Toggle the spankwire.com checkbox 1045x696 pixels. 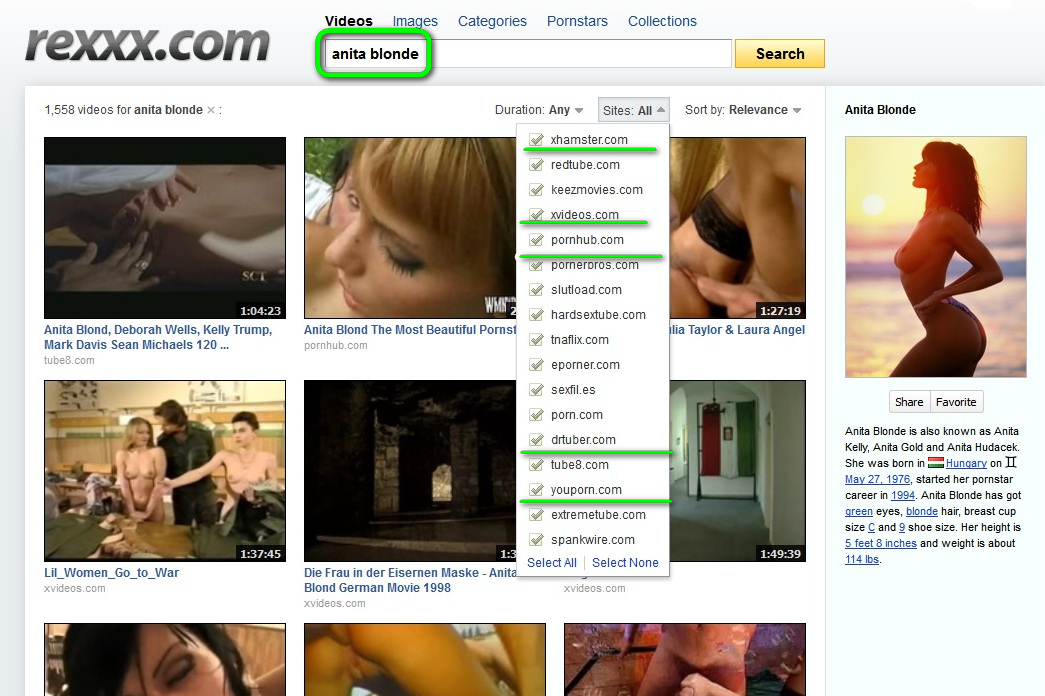pyautogui.click(x=536, y=539)
